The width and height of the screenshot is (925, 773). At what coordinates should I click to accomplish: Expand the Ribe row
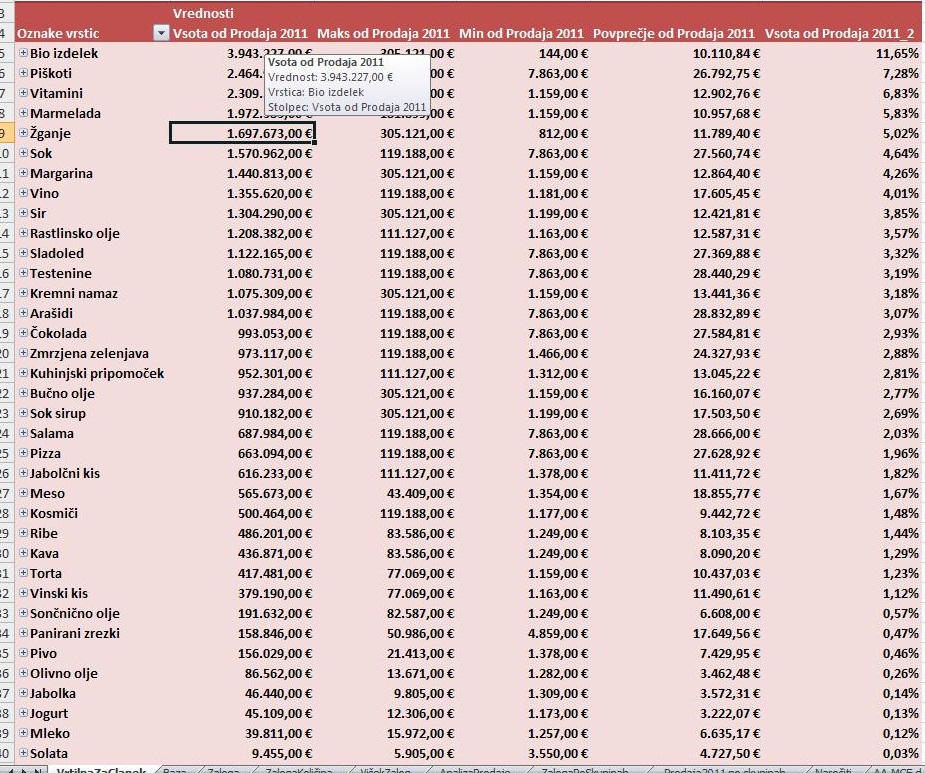pos(23,533)
